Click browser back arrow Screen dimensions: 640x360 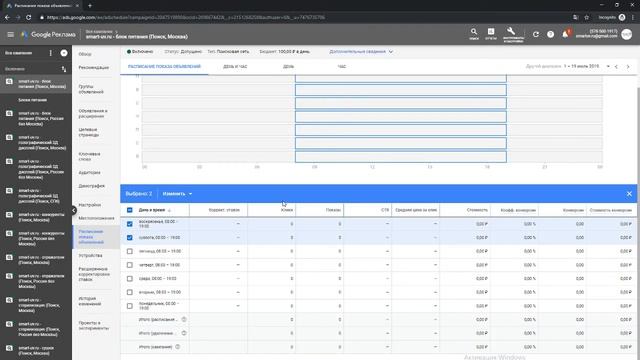[7, 18]
